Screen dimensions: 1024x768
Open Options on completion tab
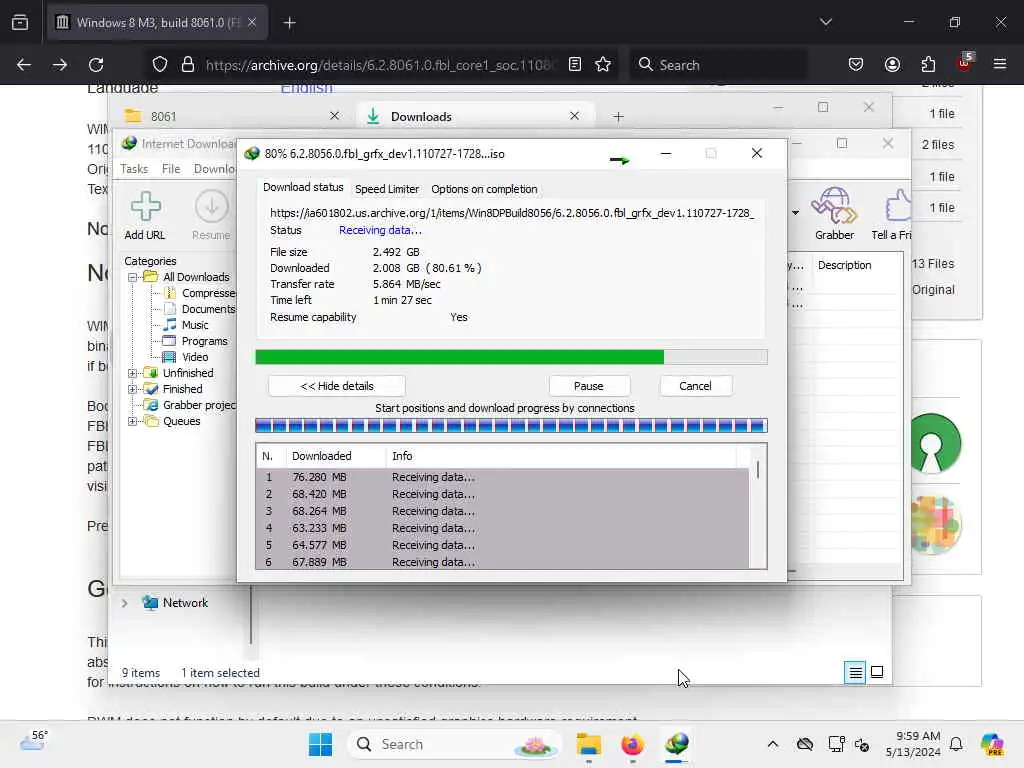(x=484, y=189)
